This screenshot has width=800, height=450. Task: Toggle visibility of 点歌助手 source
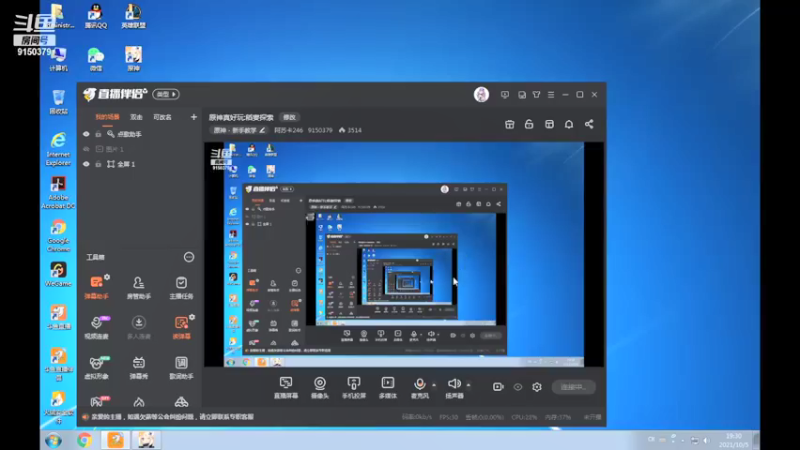tap(86, 134)
